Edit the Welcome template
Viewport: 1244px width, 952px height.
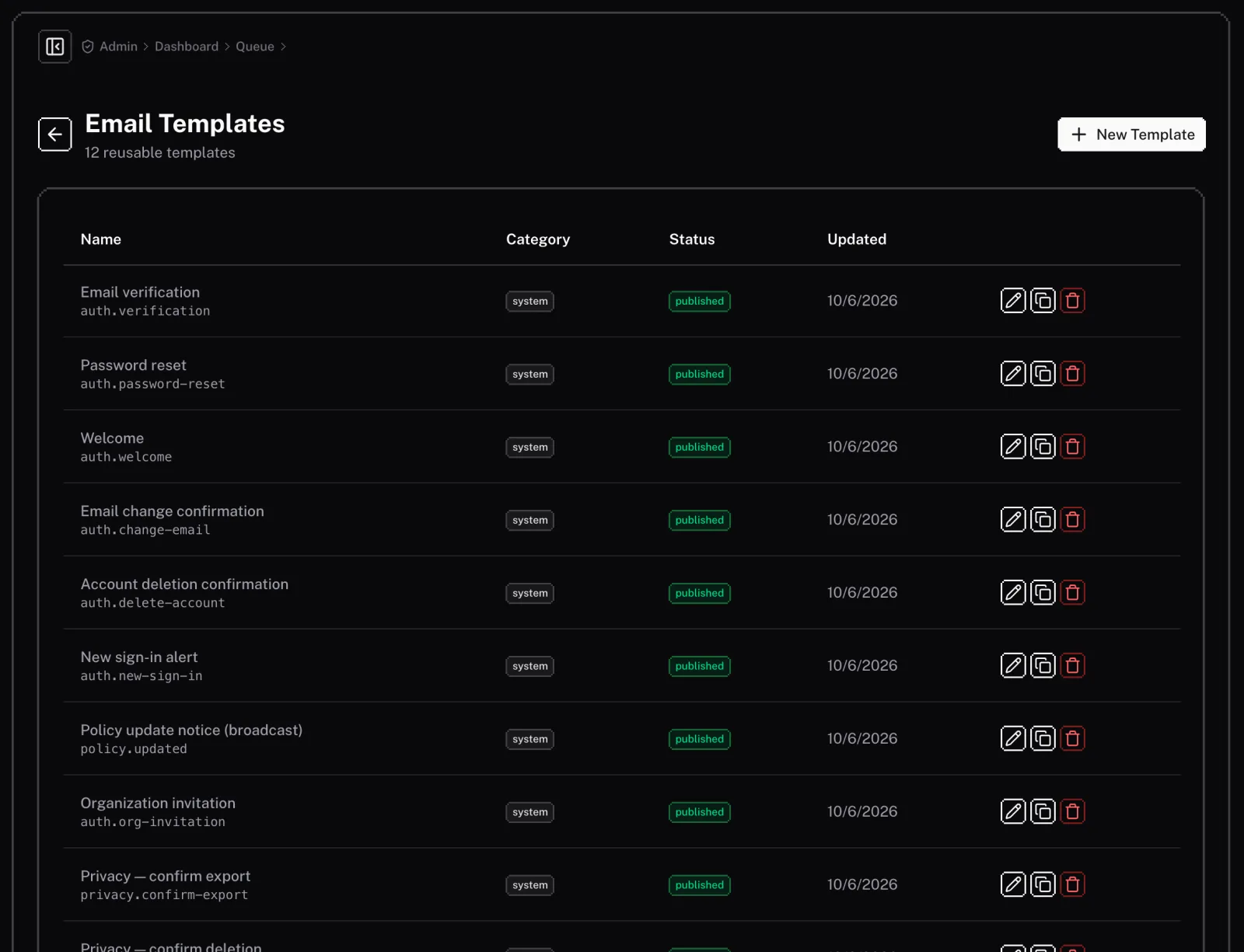coord(1013,447)
